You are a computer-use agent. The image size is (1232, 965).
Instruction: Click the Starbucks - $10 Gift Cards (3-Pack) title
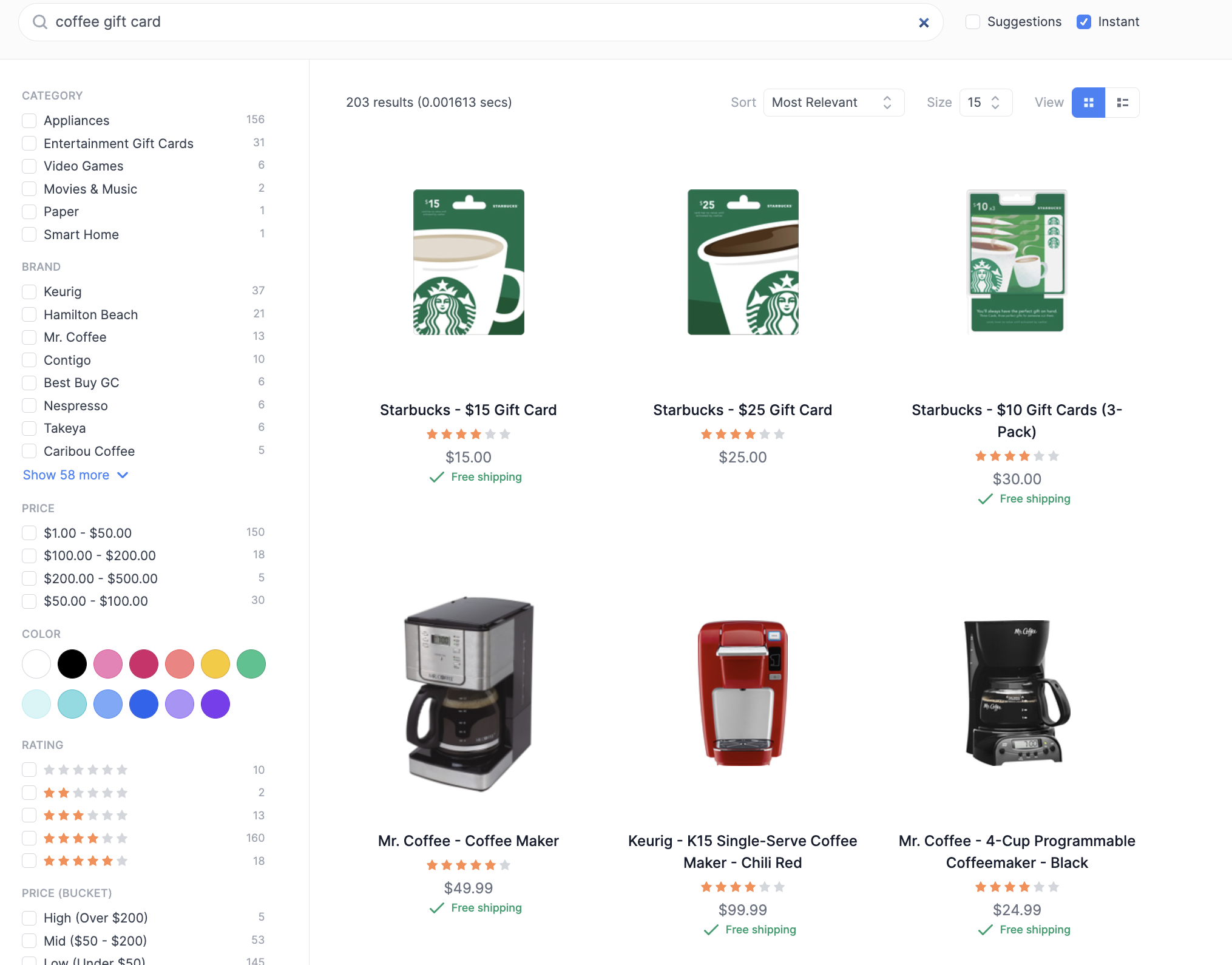(x=1017, y=421)
